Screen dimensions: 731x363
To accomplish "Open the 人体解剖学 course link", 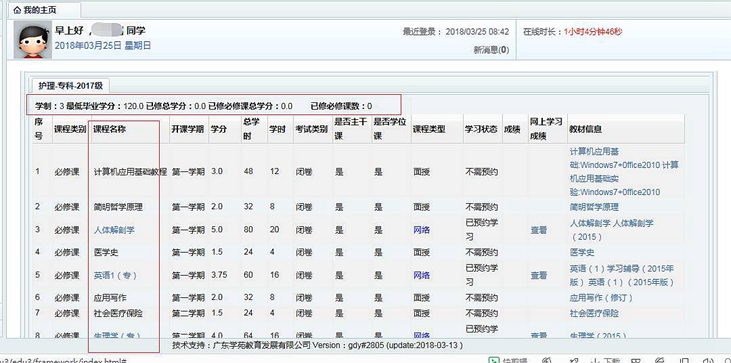I will [114, 230].
